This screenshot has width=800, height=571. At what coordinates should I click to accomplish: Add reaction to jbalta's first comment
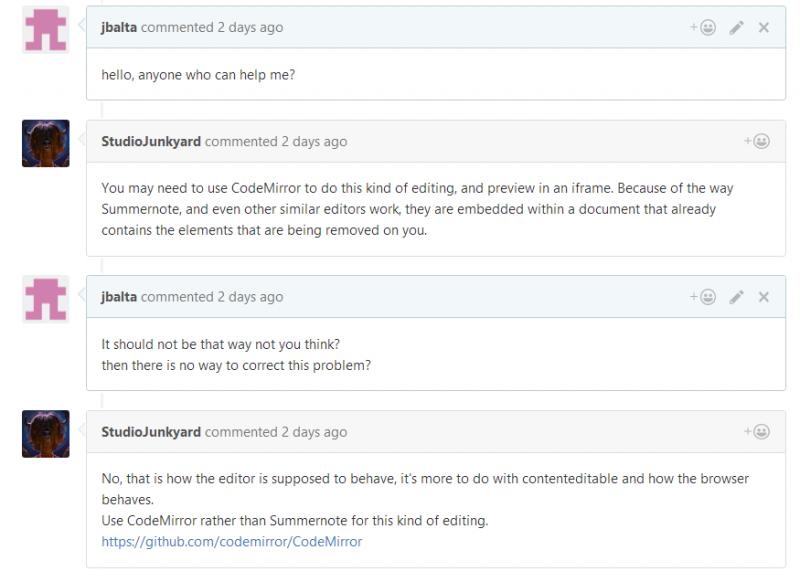(702, 28)
